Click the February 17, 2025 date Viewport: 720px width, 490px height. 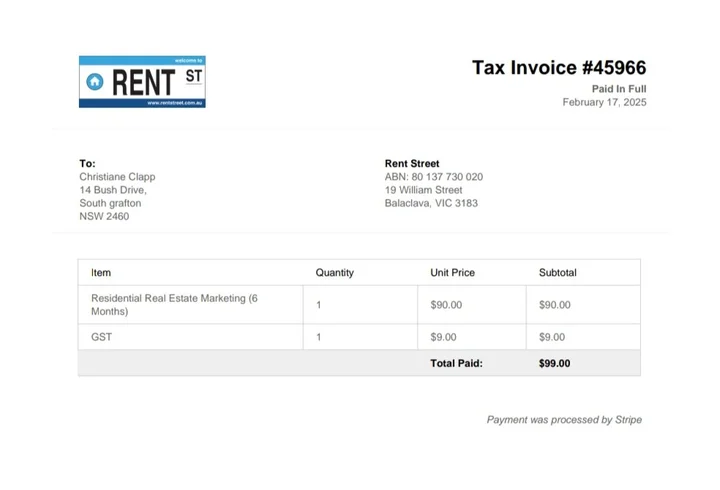point(604,102)
